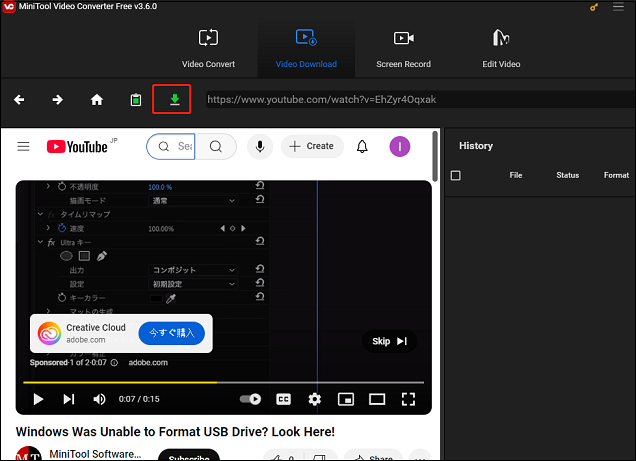The height and width of the screenshot is (461, 636).
Task: Open YouTube notifications bell
Action: [362, 146]
